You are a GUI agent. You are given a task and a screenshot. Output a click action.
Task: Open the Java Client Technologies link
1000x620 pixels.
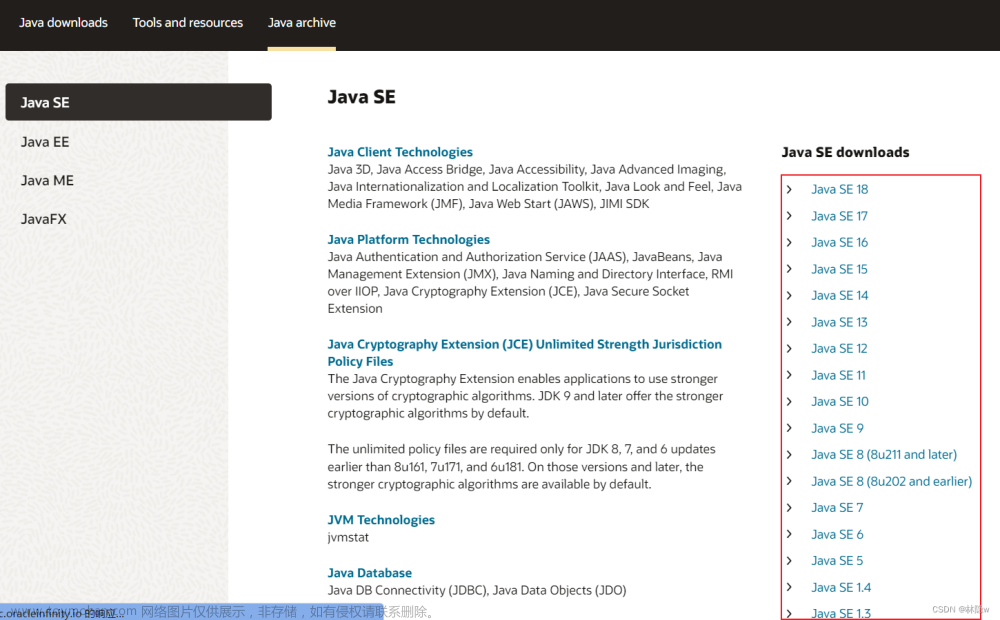(x=400, y=152)
